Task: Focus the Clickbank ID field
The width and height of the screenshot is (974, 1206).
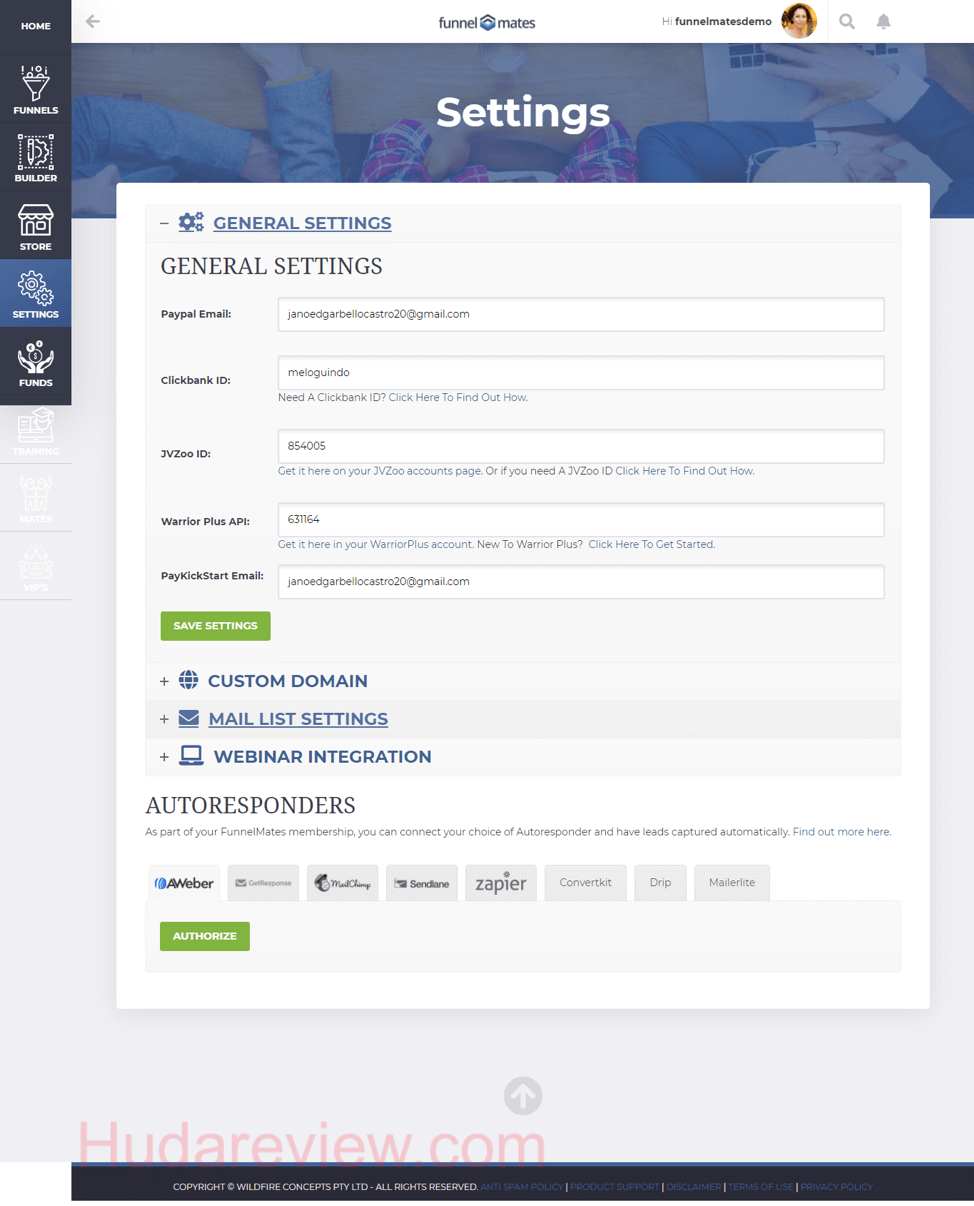Action: click(581, 372)
